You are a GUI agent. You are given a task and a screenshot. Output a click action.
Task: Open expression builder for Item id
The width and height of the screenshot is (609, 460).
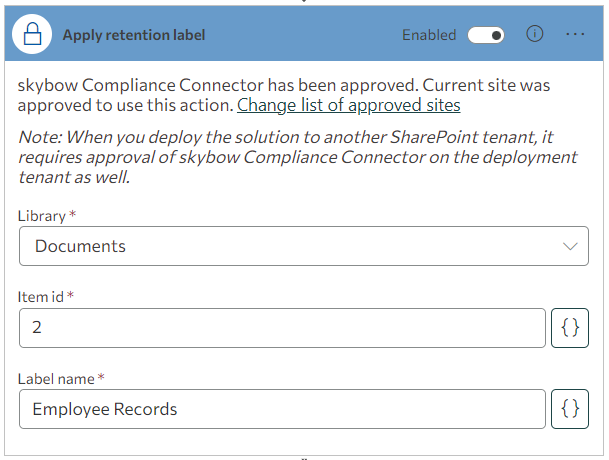tap(570, 328)
